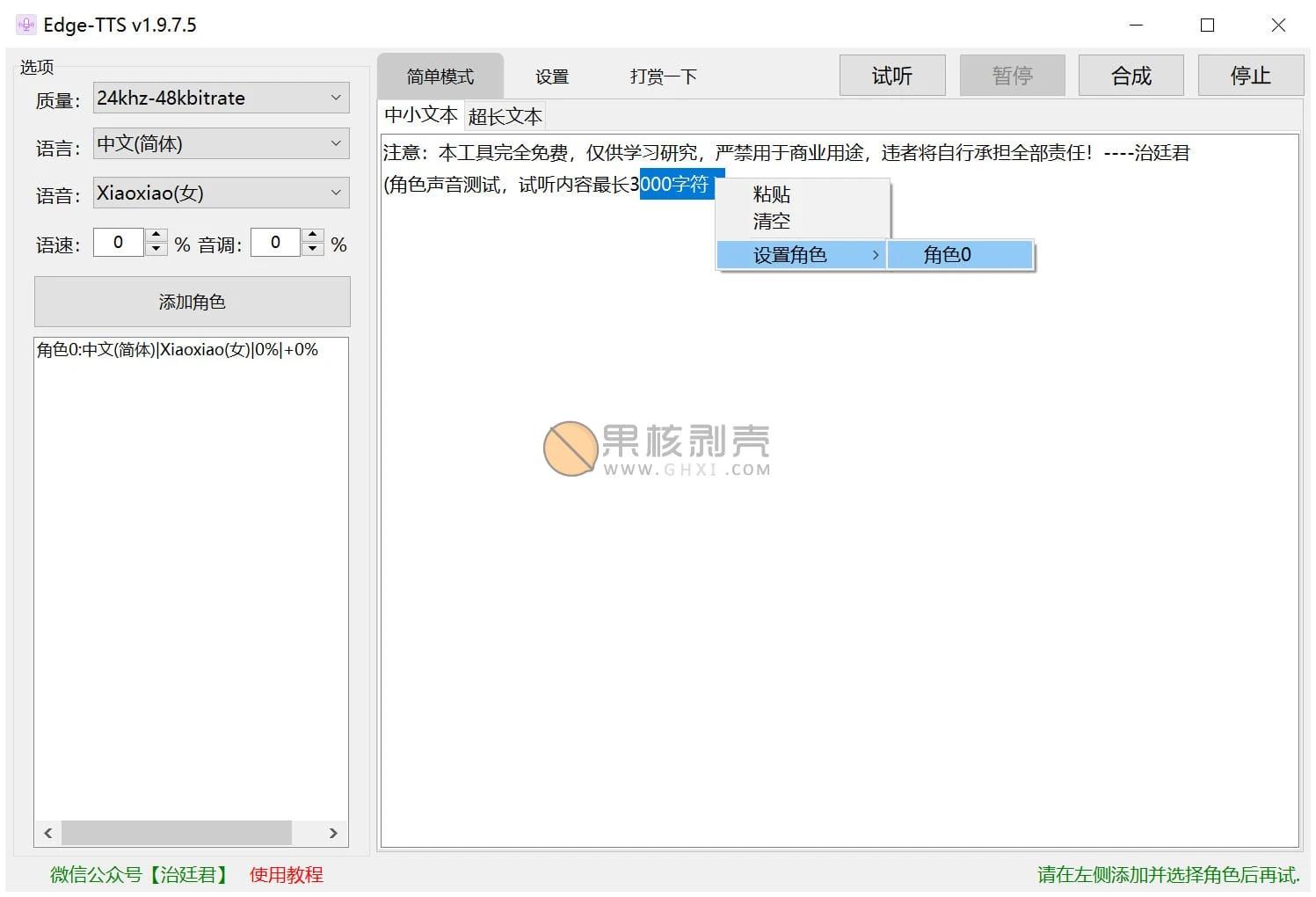
Task: Click the 合成 synthesize button
Action: click(1131, 76)
